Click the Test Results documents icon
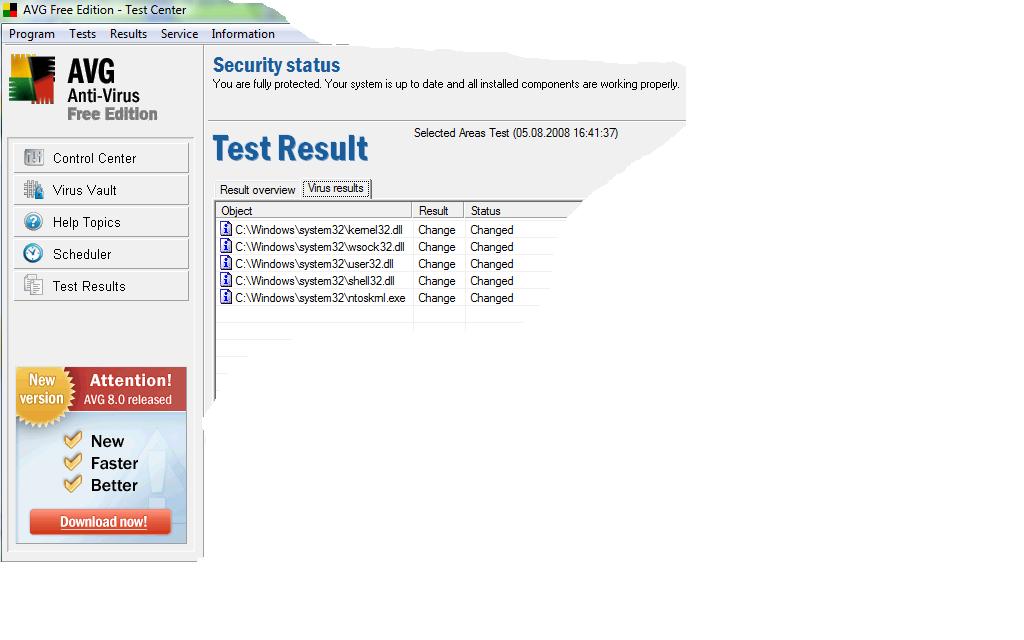This screenshot has height=640, width=1024. coord(33,286)
